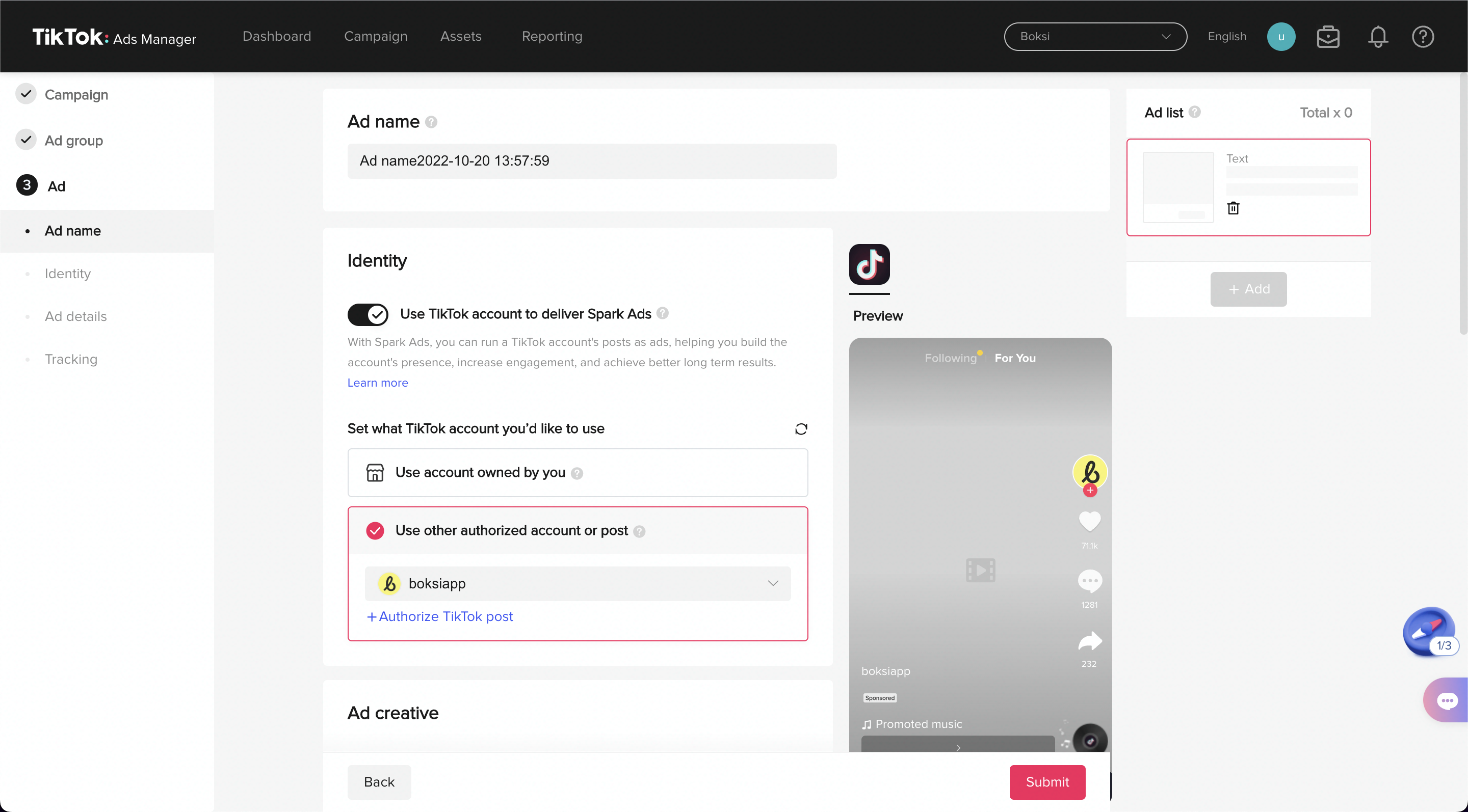1468x812 pixels.
Task: Click the Learn more link in Spark Ads
Action: [x=377, y=382]
